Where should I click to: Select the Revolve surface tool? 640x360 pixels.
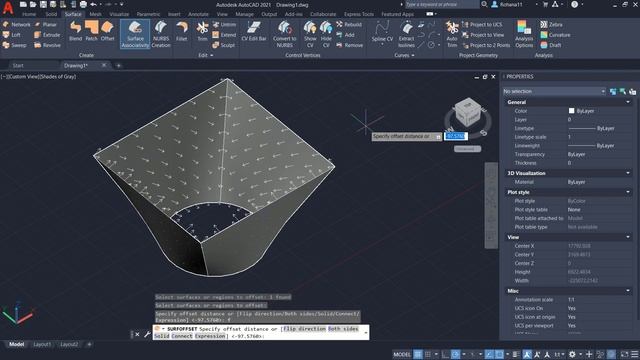[47, 45]
